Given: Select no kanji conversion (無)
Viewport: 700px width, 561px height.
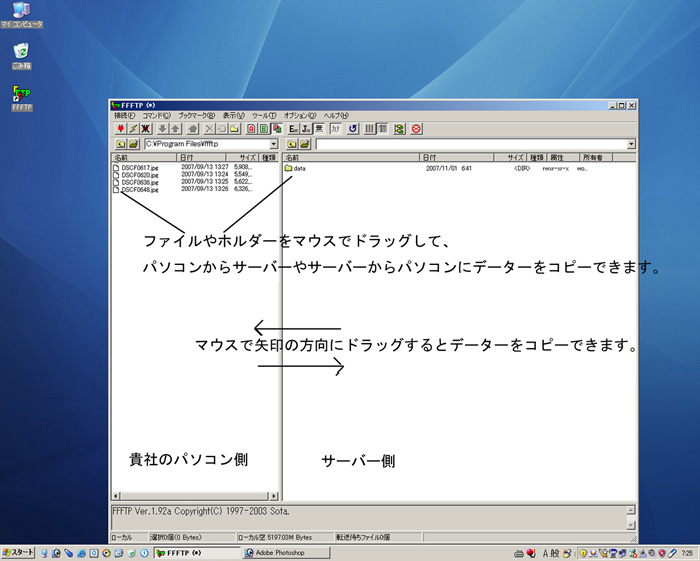Looking at the screenshot, I should (319, 129).
